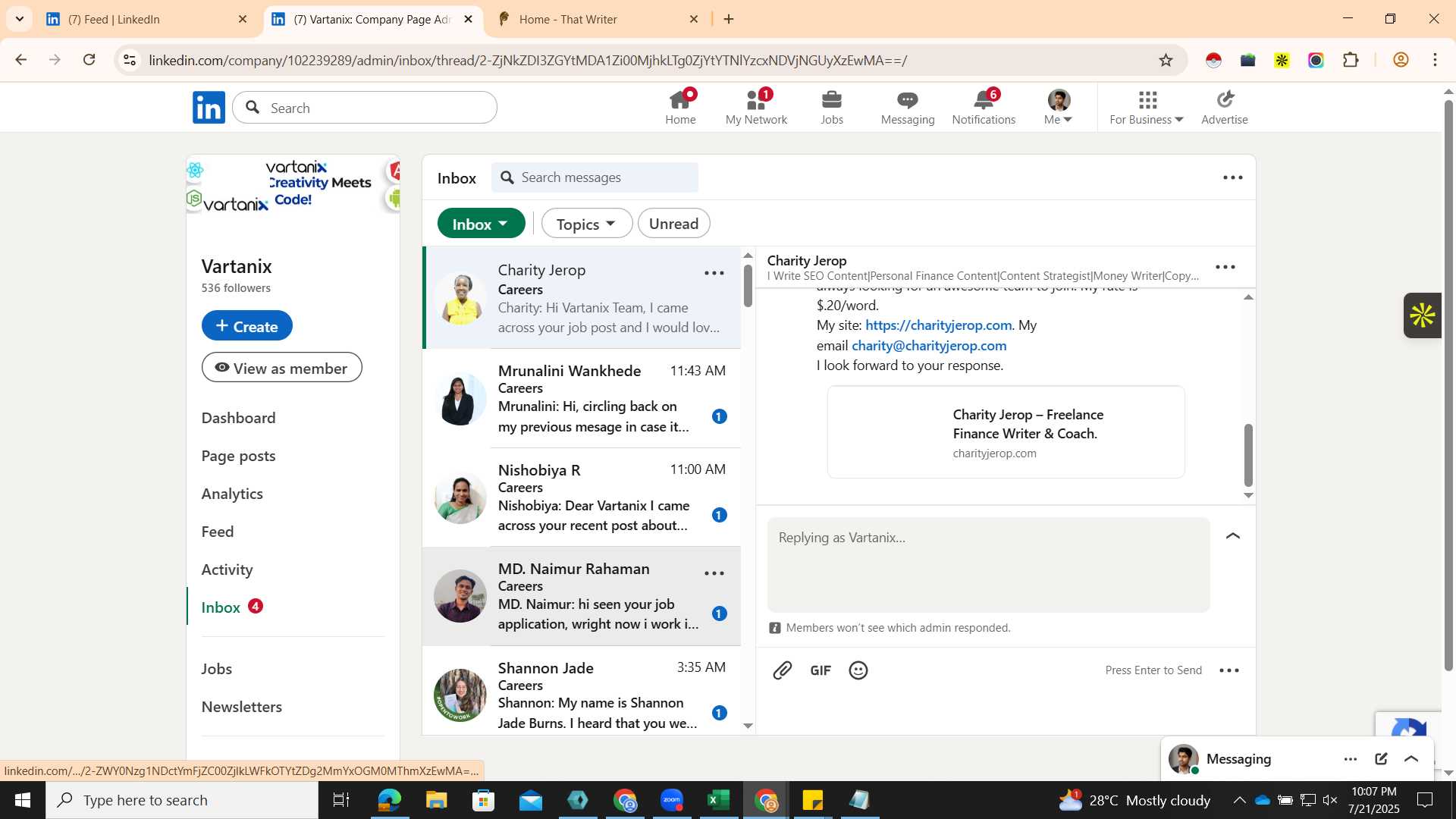This screenshot has width=1456, height=819.
Task: Attach a file with the paperclip icon
Action: [x=783, y=670]
